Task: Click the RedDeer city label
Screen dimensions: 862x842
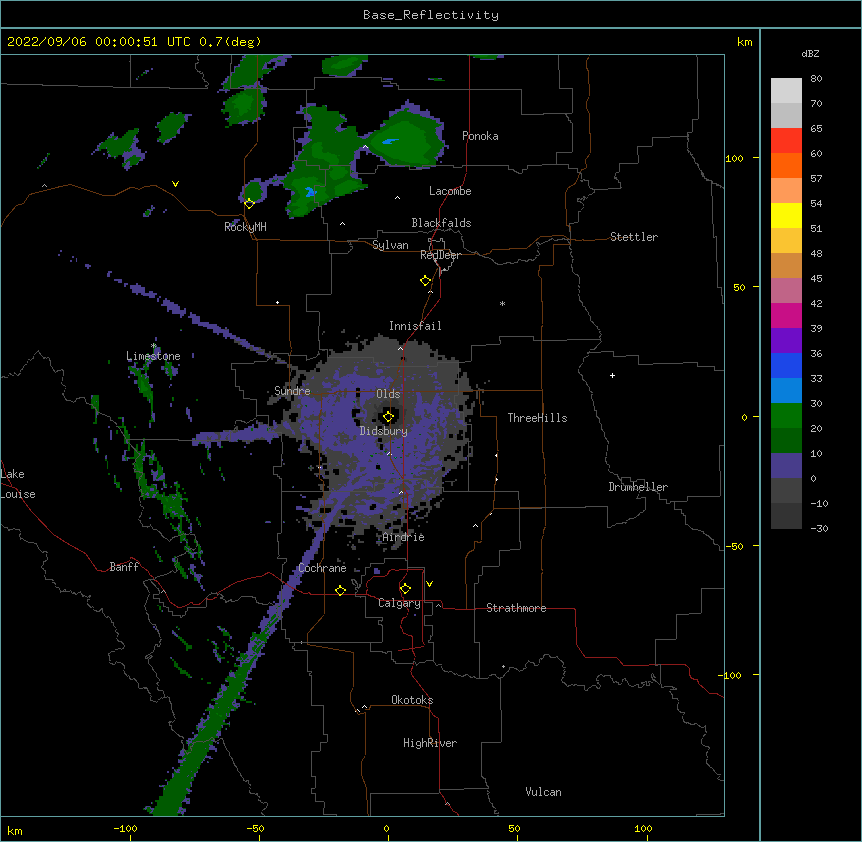Action: coord(440,255)
